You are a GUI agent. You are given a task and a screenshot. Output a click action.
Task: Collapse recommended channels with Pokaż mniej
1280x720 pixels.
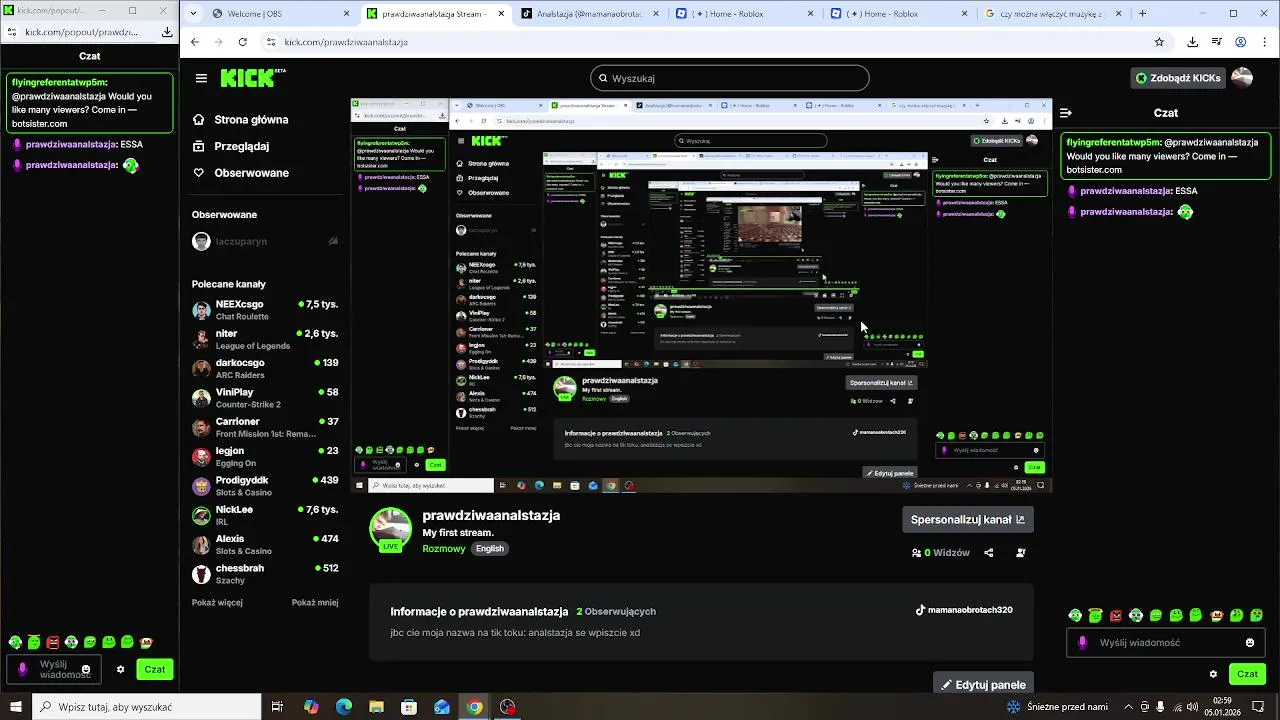click(x=315, y=603)
